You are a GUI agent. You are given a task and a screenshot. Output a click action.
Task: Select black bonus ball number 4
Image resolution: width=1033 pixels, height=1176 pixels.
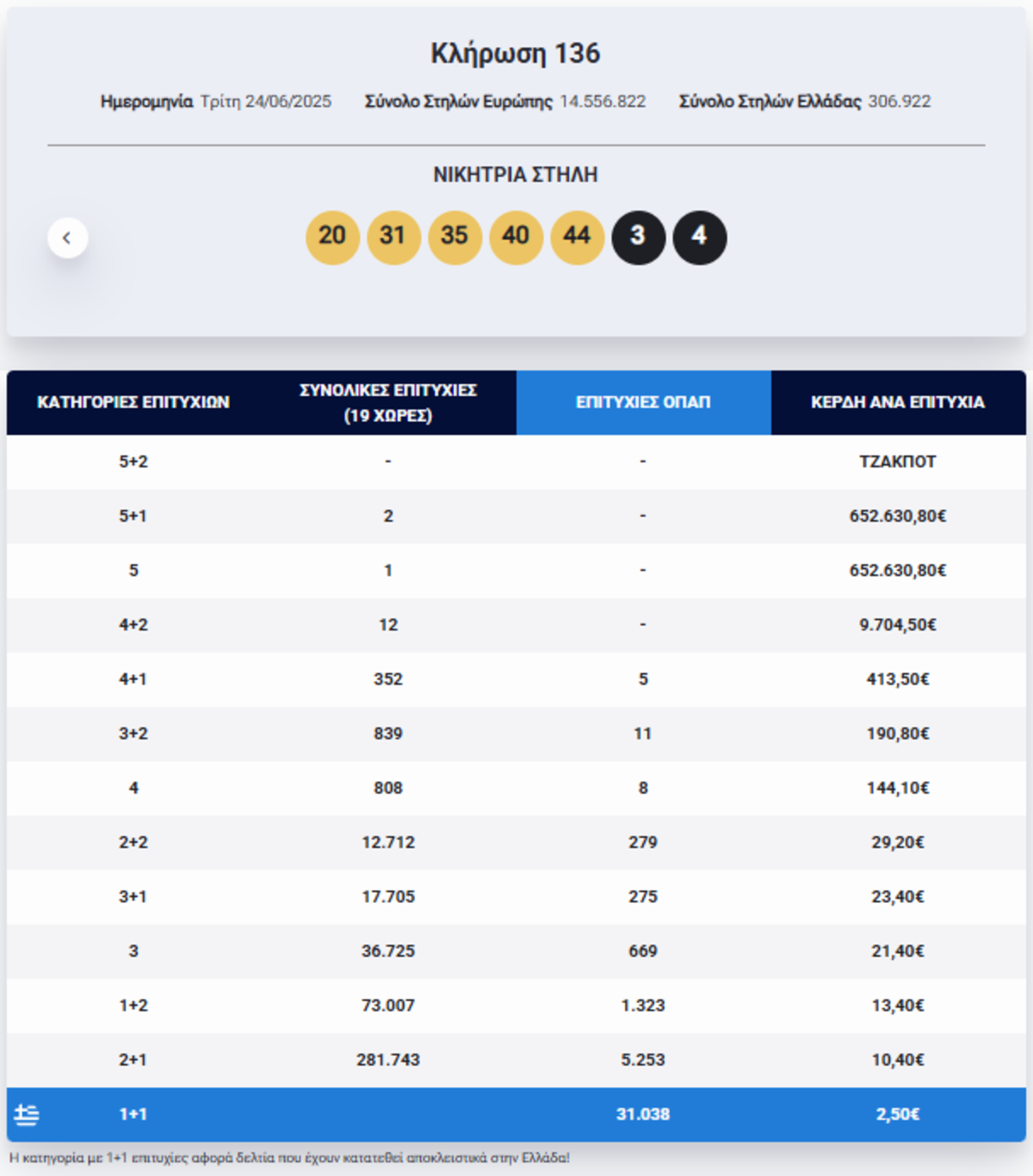point(699,237)
